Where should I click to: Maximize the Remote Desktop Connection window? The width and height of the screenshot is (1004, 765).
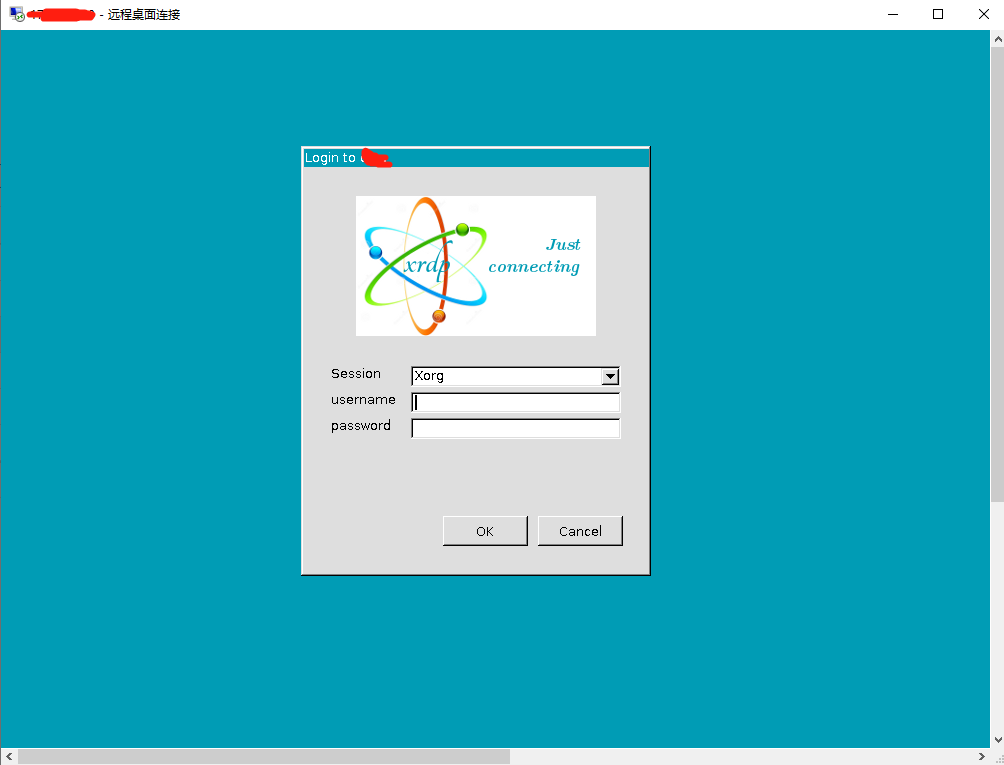938,14
